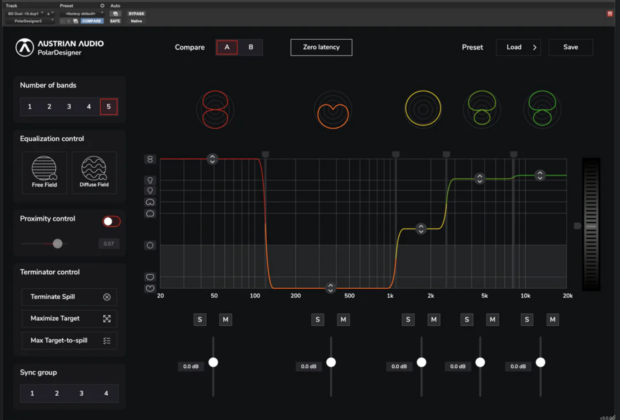Solo the first red band
This screenshot has height=420, width=620.
[200, 320]
